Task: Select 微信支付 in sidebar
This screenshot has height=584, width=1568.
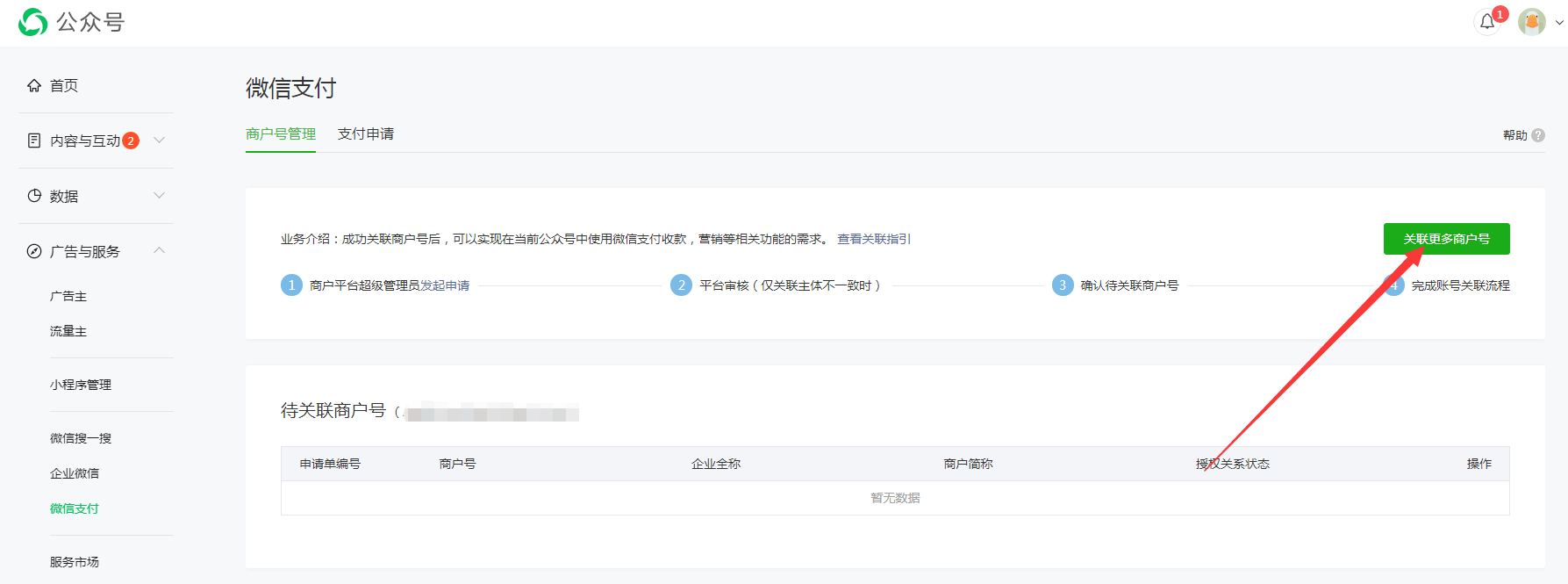Action: point(75,508)
